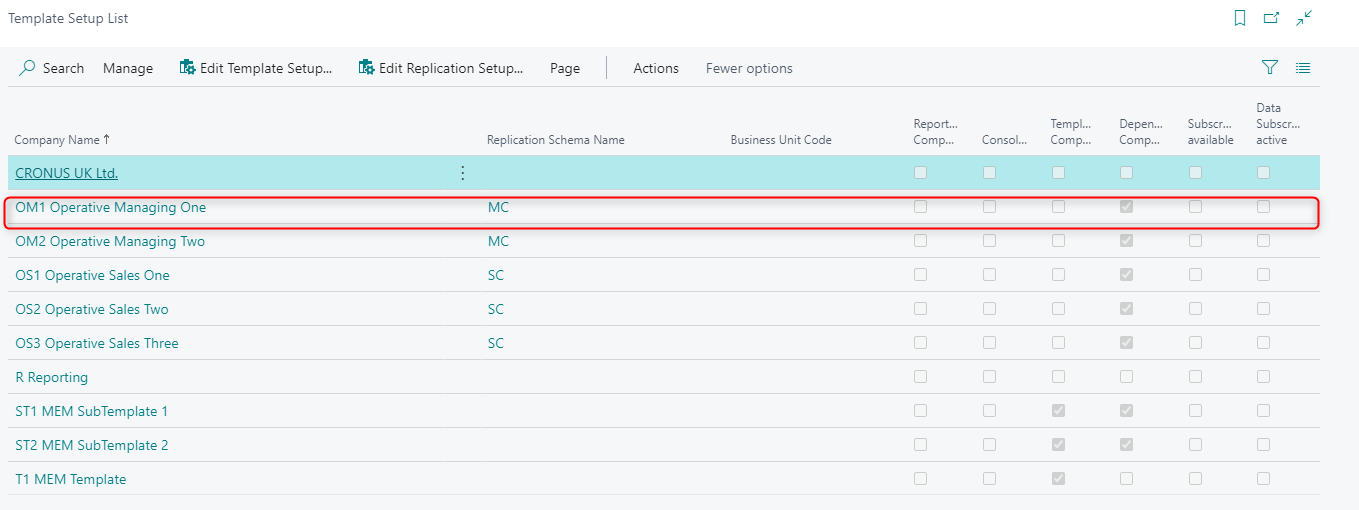Open the Actions menu
The image size is (1359, 510).
coord(656,68)
